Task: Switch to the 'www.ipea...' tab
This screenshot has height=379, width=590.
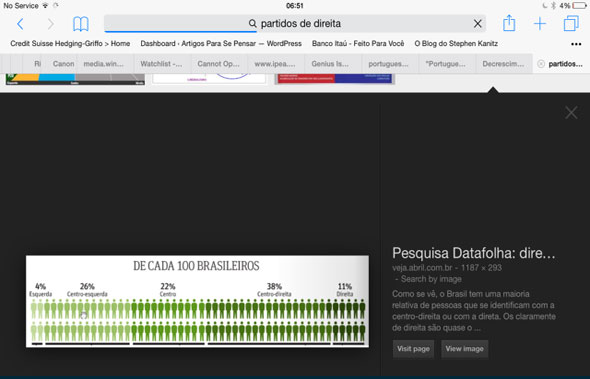Action: click(x=275, y=64)
